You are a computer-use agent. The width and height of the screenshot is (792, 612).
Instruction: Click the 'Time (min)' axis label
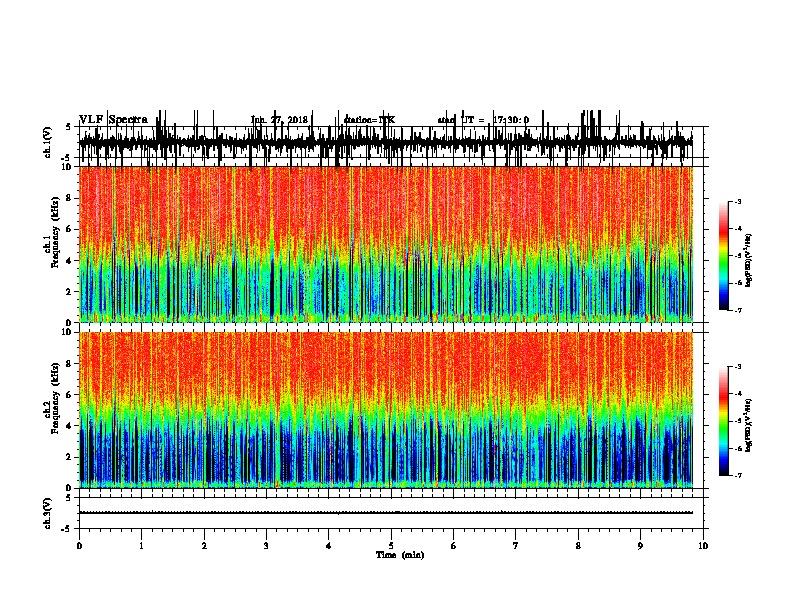[400, 555]
